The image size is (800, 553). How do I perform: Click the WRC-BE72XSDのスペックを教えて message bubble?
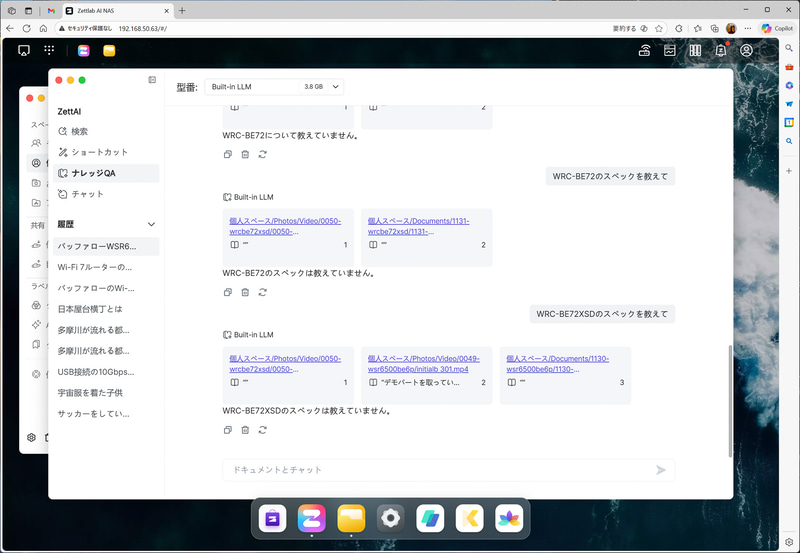pos(602,314)
